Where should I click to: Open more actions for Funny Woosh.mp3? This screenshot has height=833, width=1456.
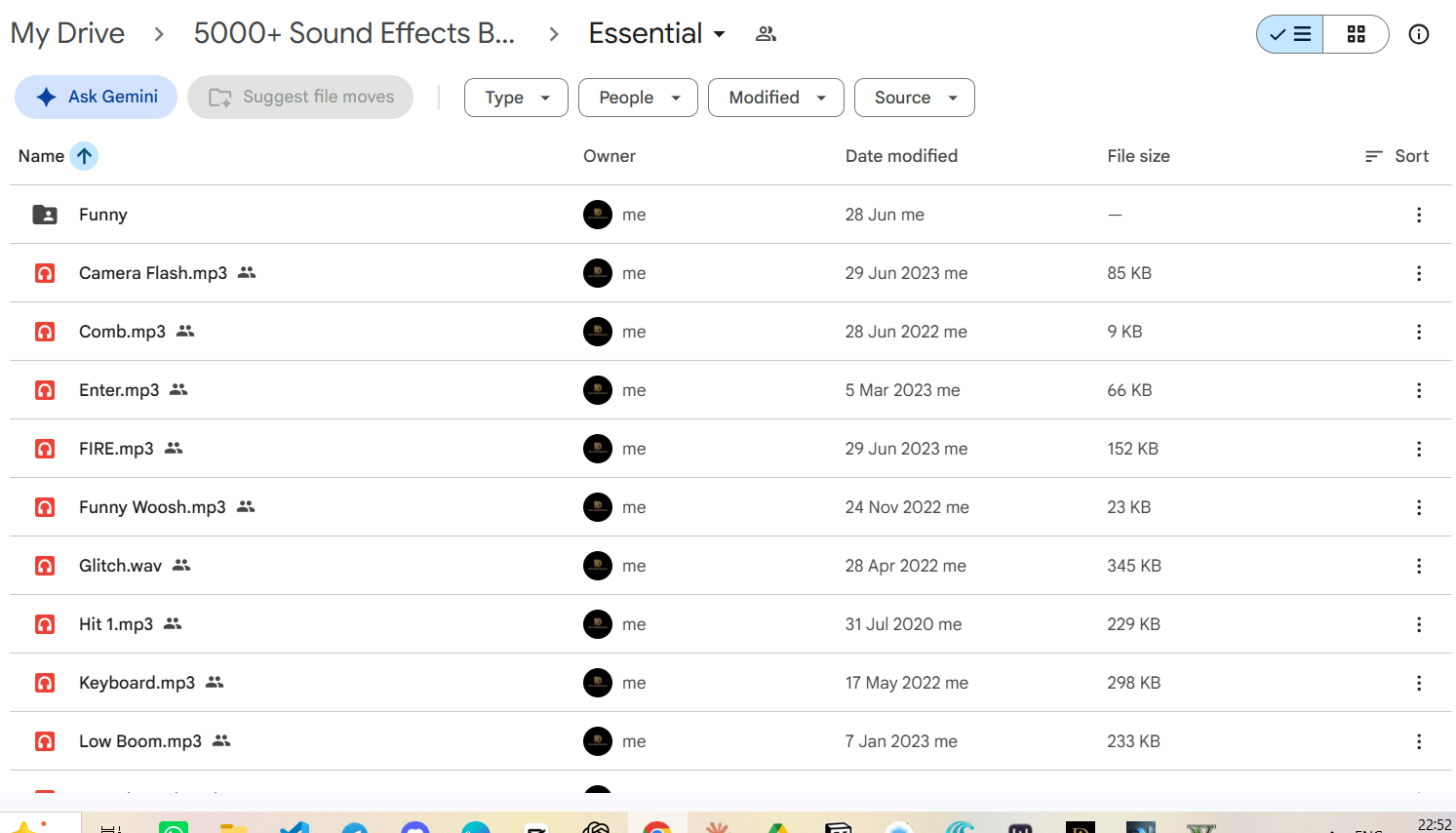[1419, 507]
